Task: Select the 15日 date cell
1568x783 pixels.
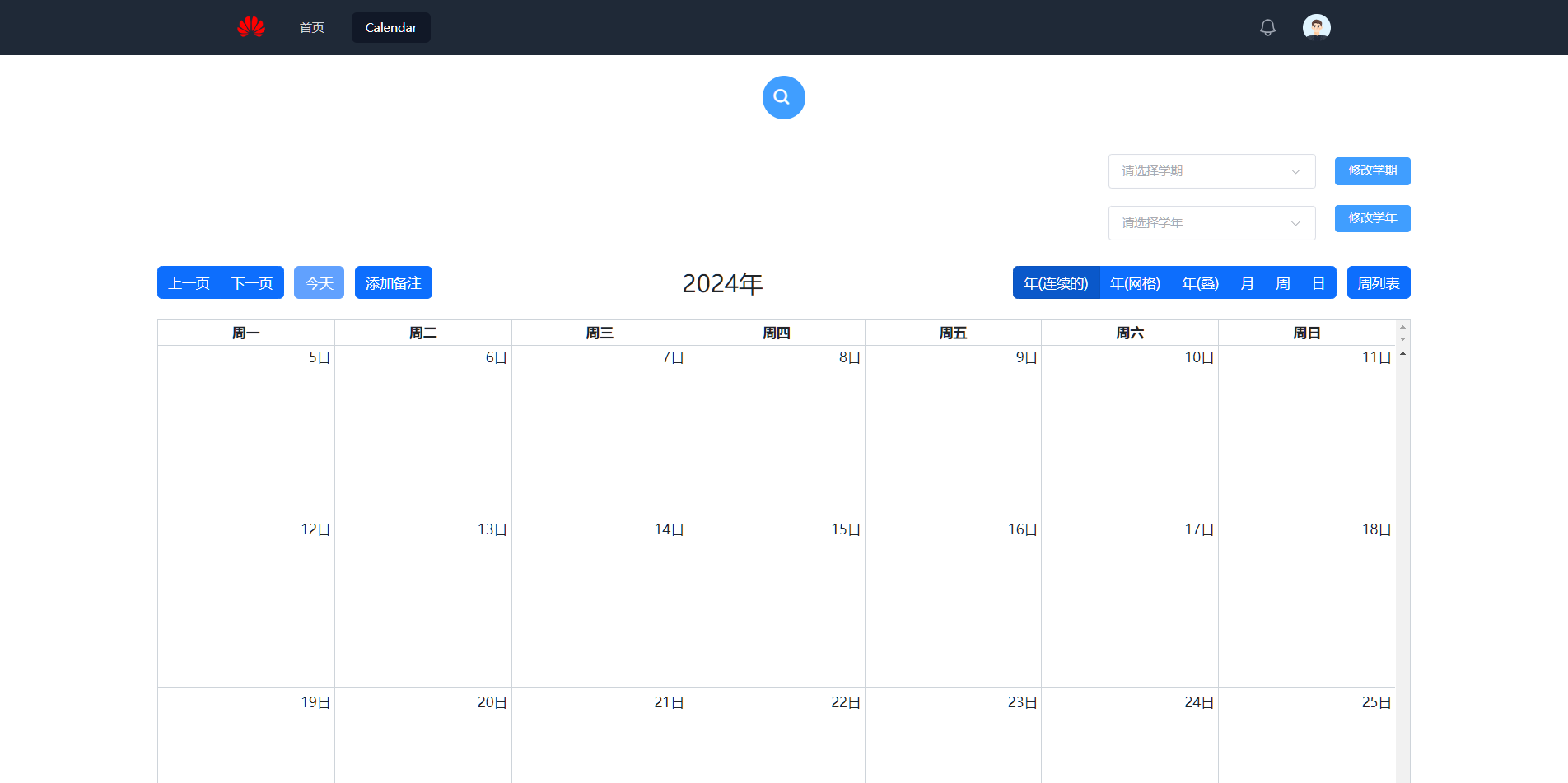Action: pos(777,602)
